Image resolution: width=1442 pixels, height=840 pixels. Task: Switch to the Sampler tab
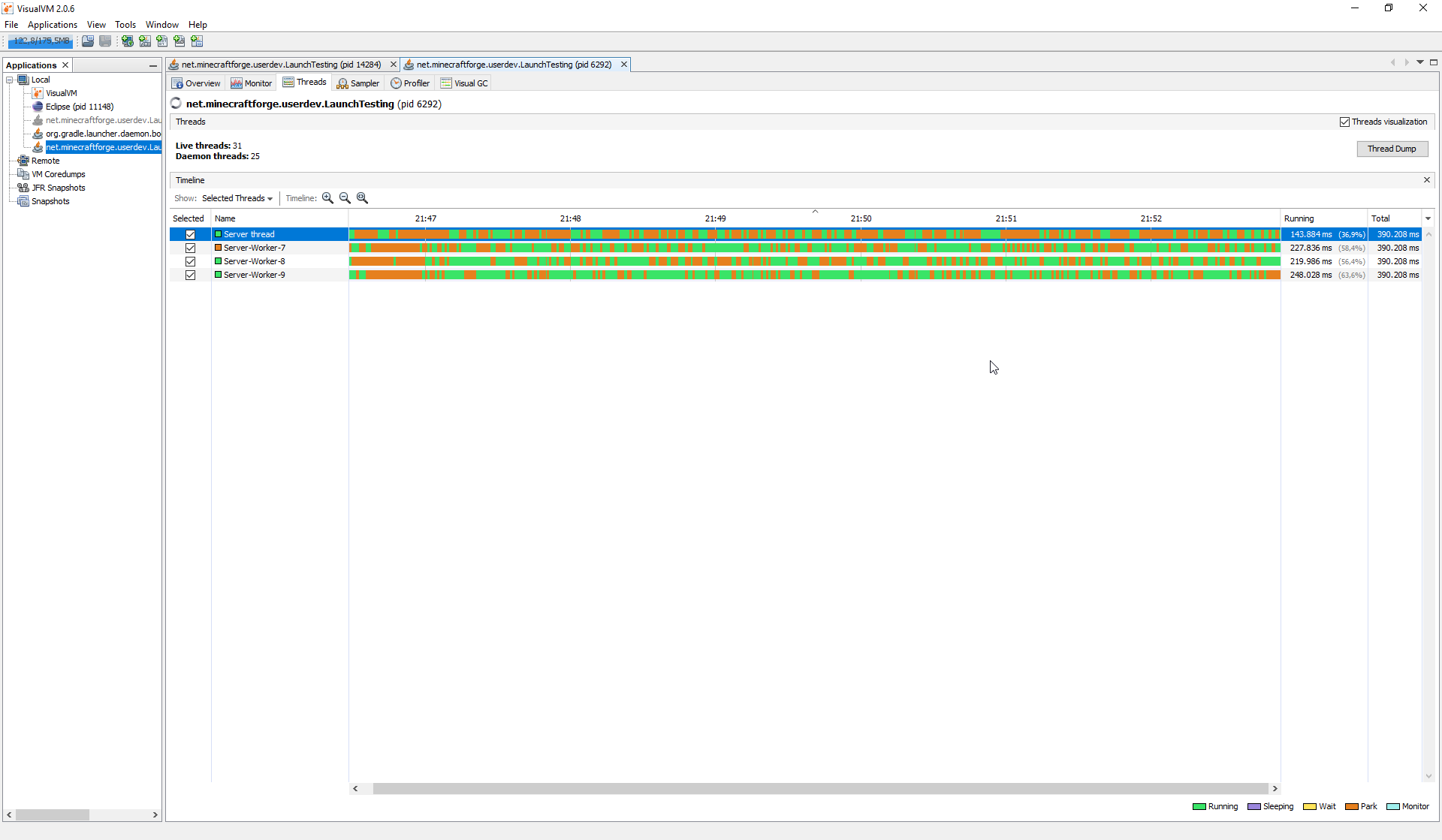[358, 83]
